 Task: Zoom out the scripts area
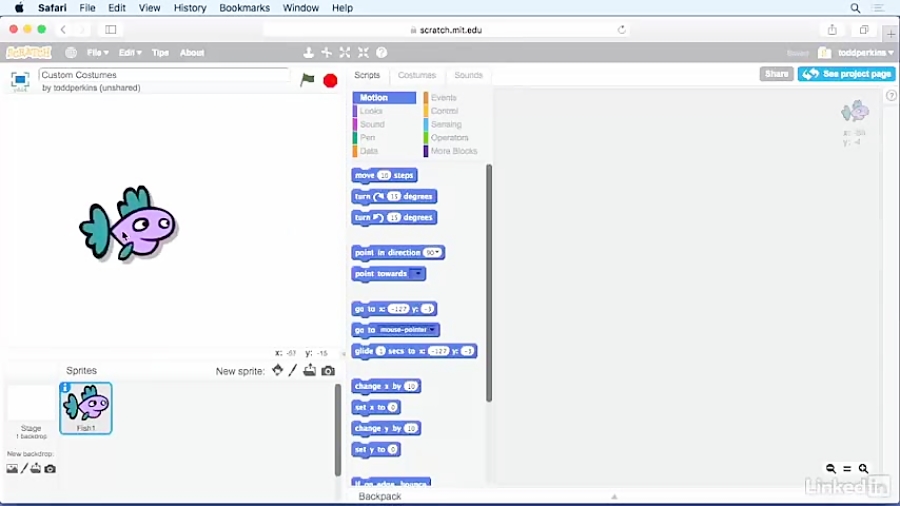click(831, 469)
